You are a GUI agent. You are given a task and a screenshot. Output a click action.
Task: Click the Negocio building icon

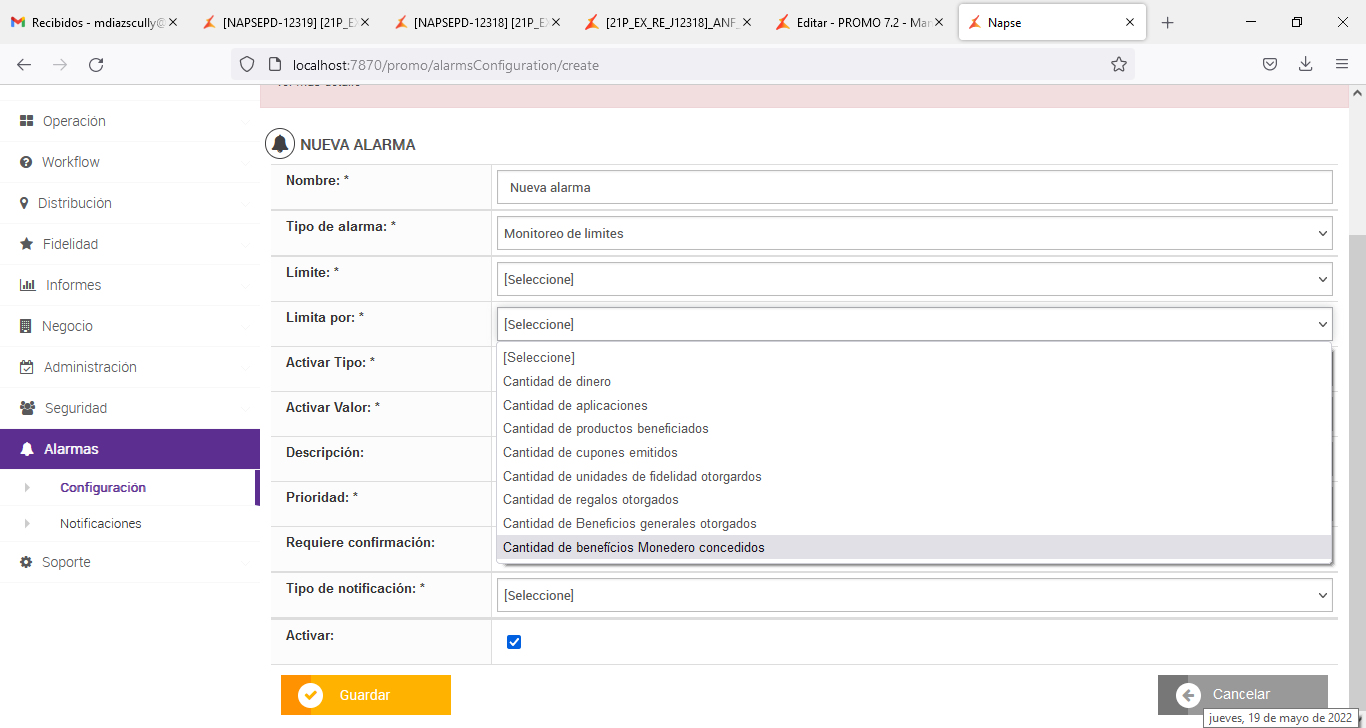(x=27, y=326)
